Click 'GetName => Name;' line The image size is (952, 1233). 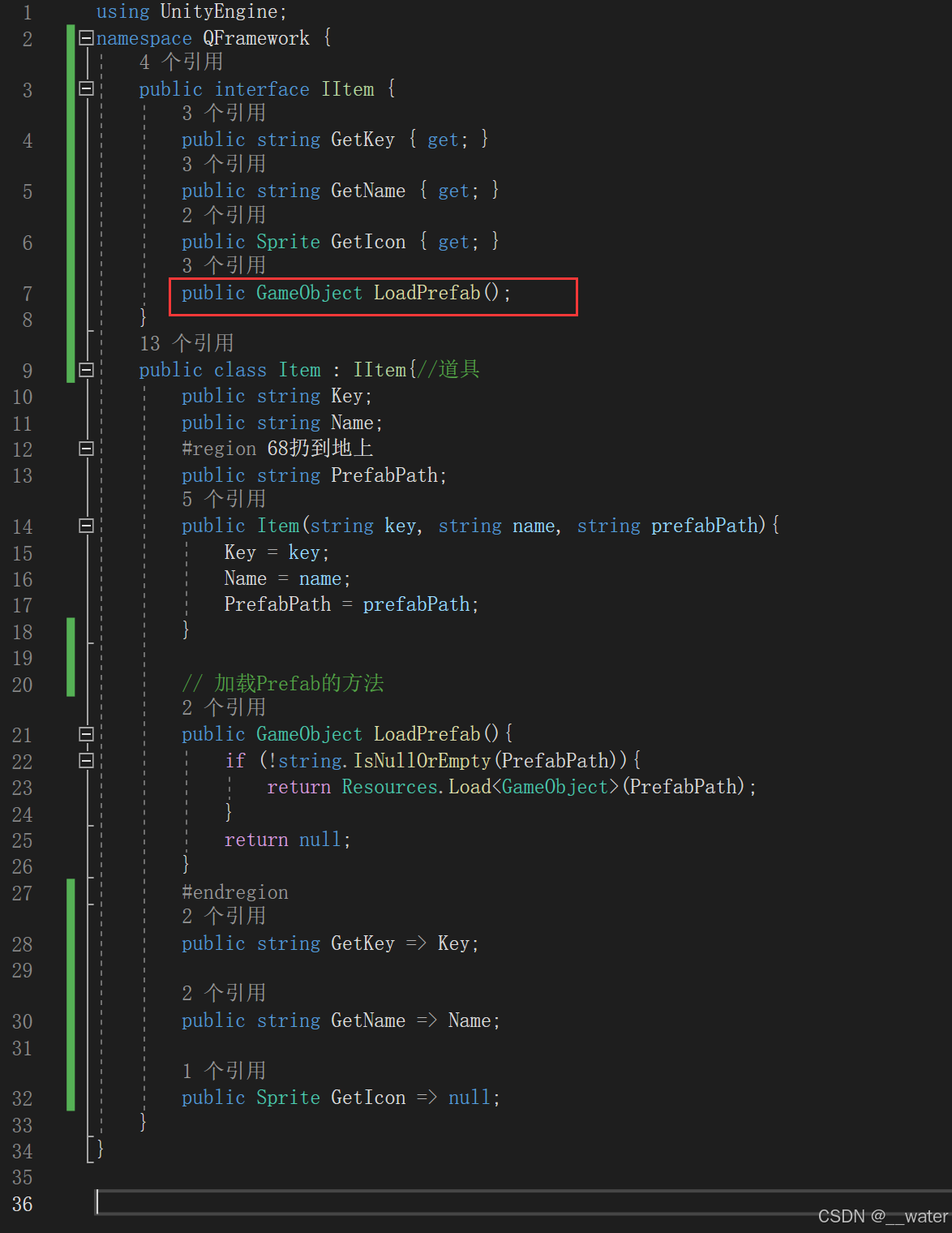click(415, 1020)
